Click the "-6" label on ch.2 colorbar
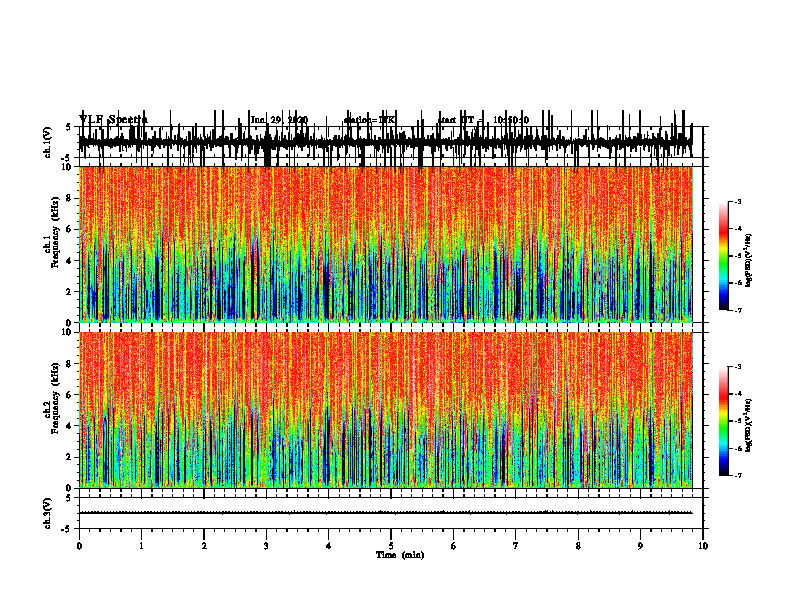Image resolution: width=792 pixels, height=612 pixels. (x=738, y=448)
